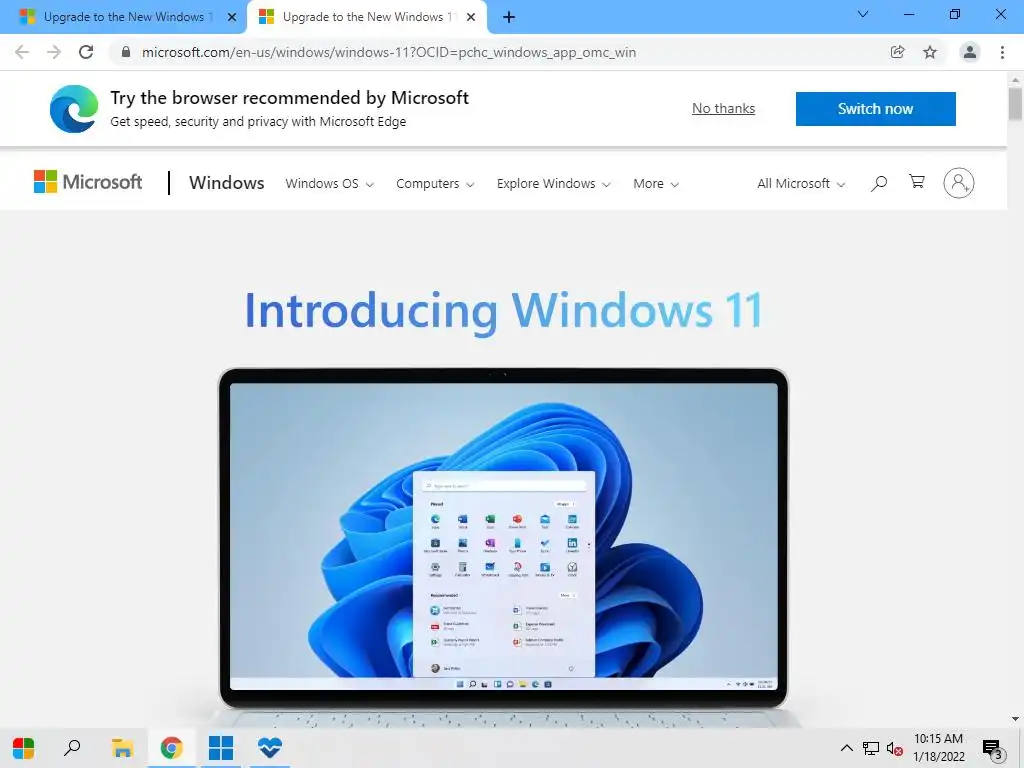
Task: Go back with the browser back arrow
Action: (x=22, y=52)
